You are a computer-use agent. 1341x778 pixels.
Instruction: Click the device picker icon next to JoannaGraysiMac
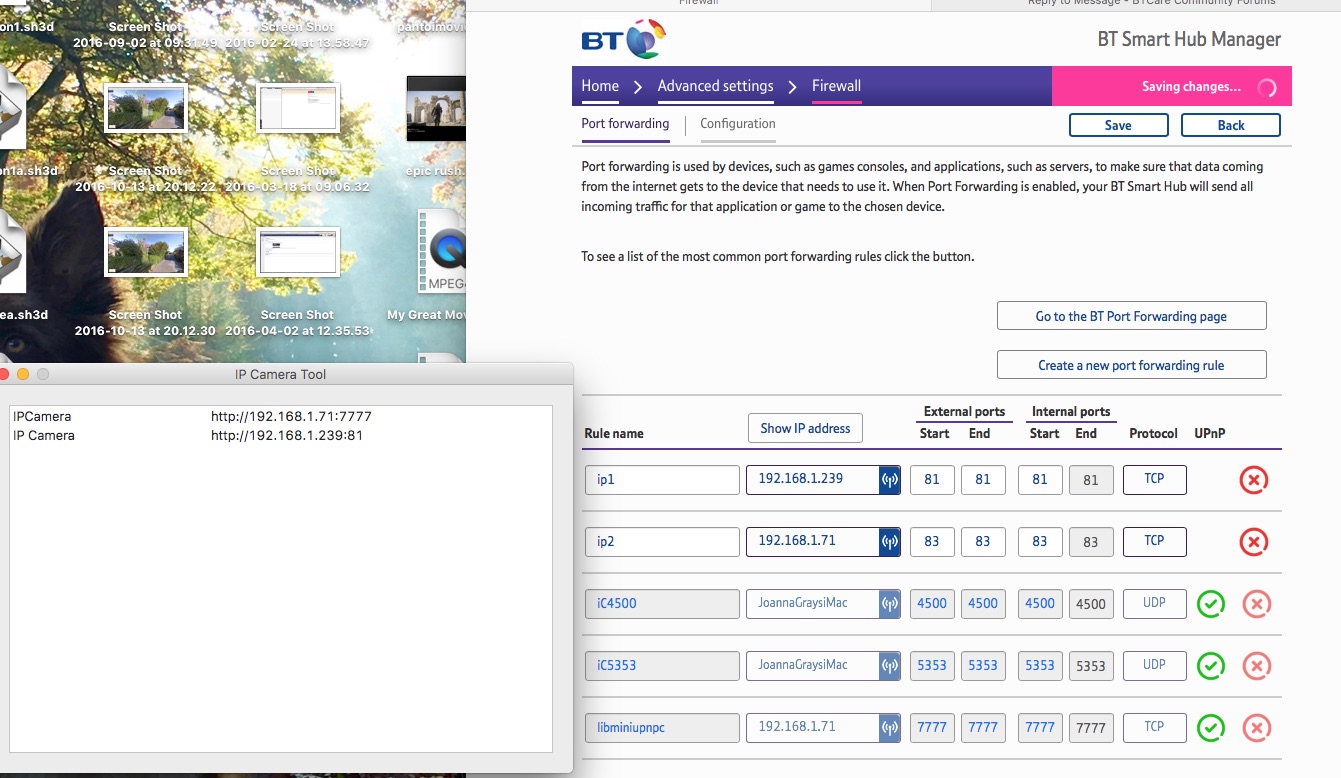point(888,603)
